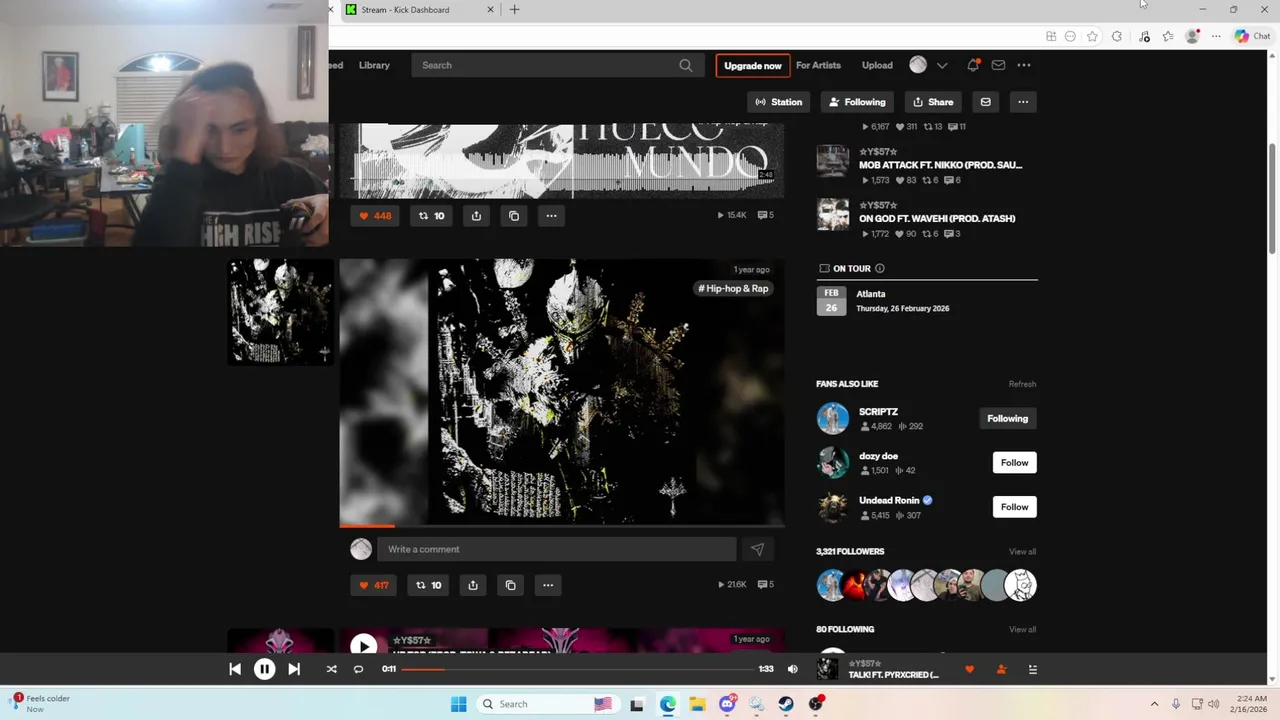Click the search magnifier icon

(x=685, y=65)
